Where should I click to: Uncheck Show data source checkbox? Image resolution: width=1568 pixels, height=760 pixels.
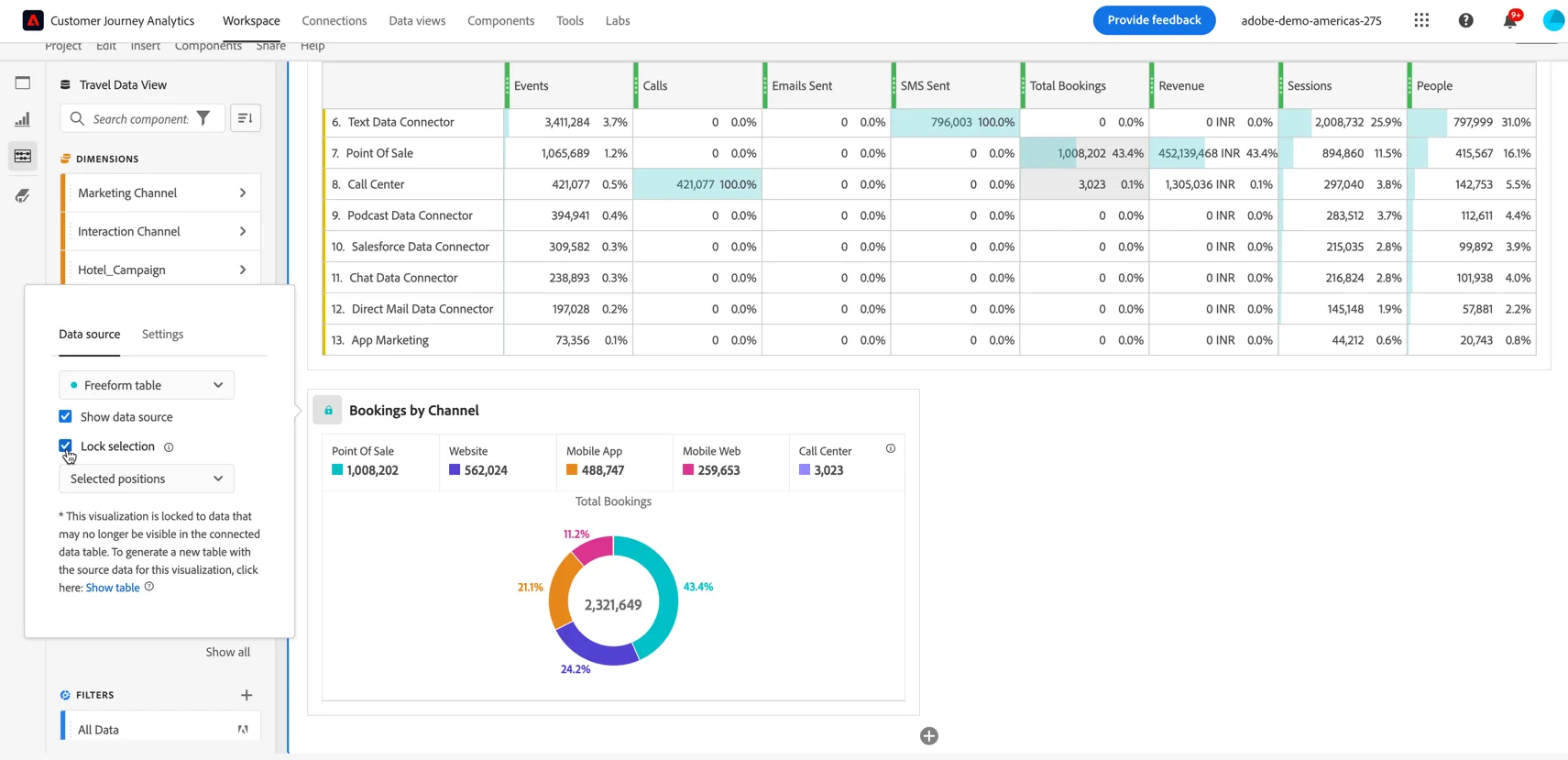click(65, 416)
